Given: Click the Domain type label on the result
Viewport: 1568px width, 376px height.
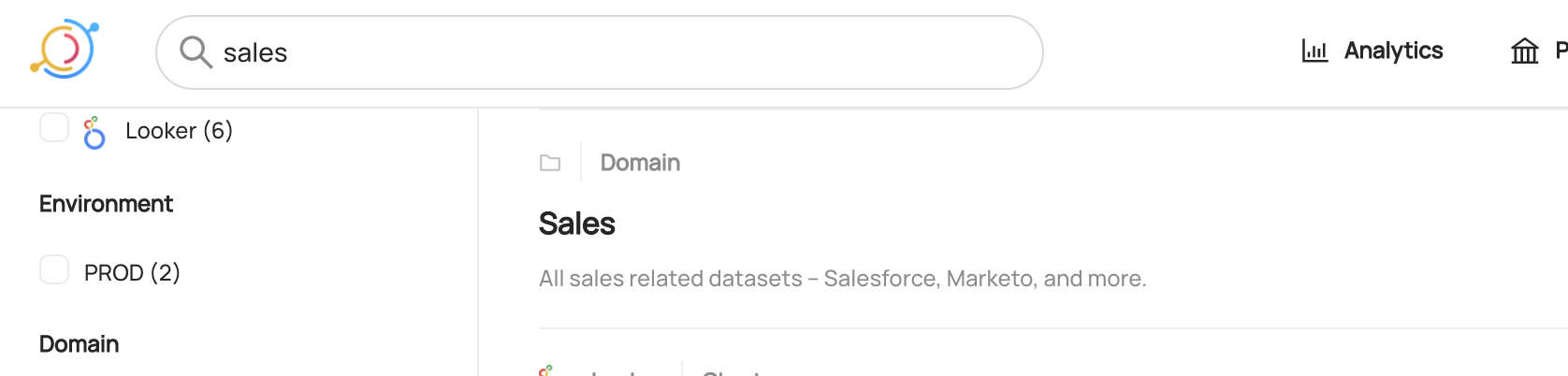Looking at the screenshot, I should [x=640, y=163].
